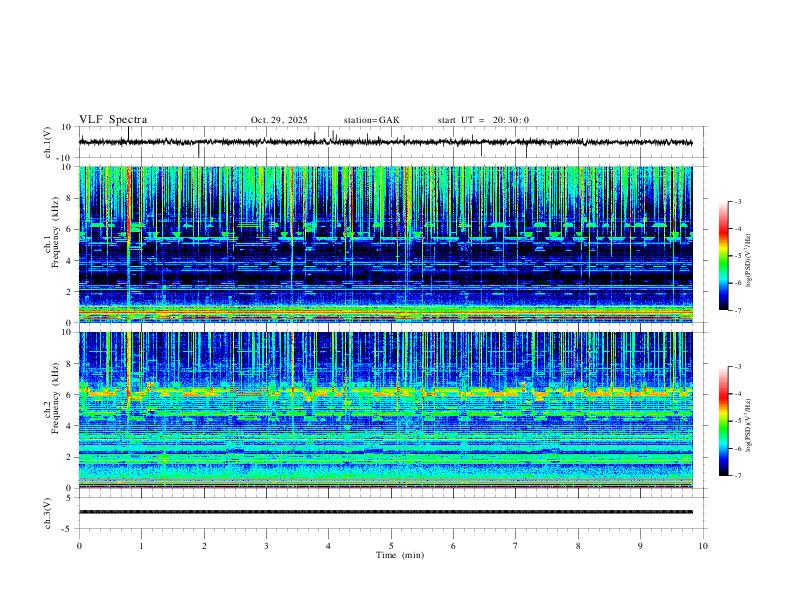The height and width of the screenshot is (612, 792).
Task: Click the "start UT = 20:30:0" label
Action: 483,120
